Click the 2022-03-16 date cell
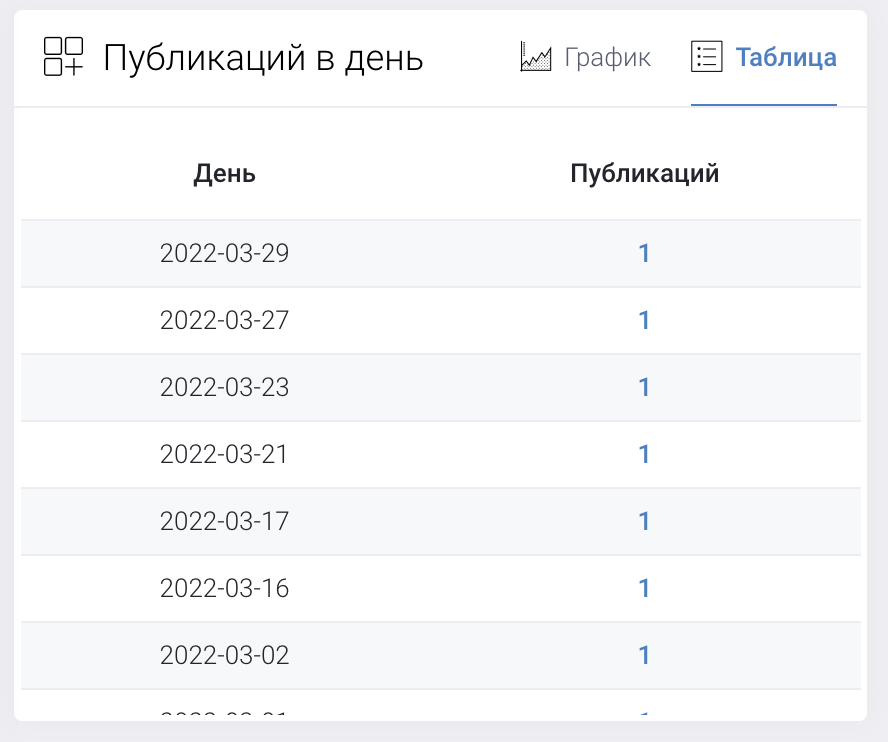 [224, 589]
